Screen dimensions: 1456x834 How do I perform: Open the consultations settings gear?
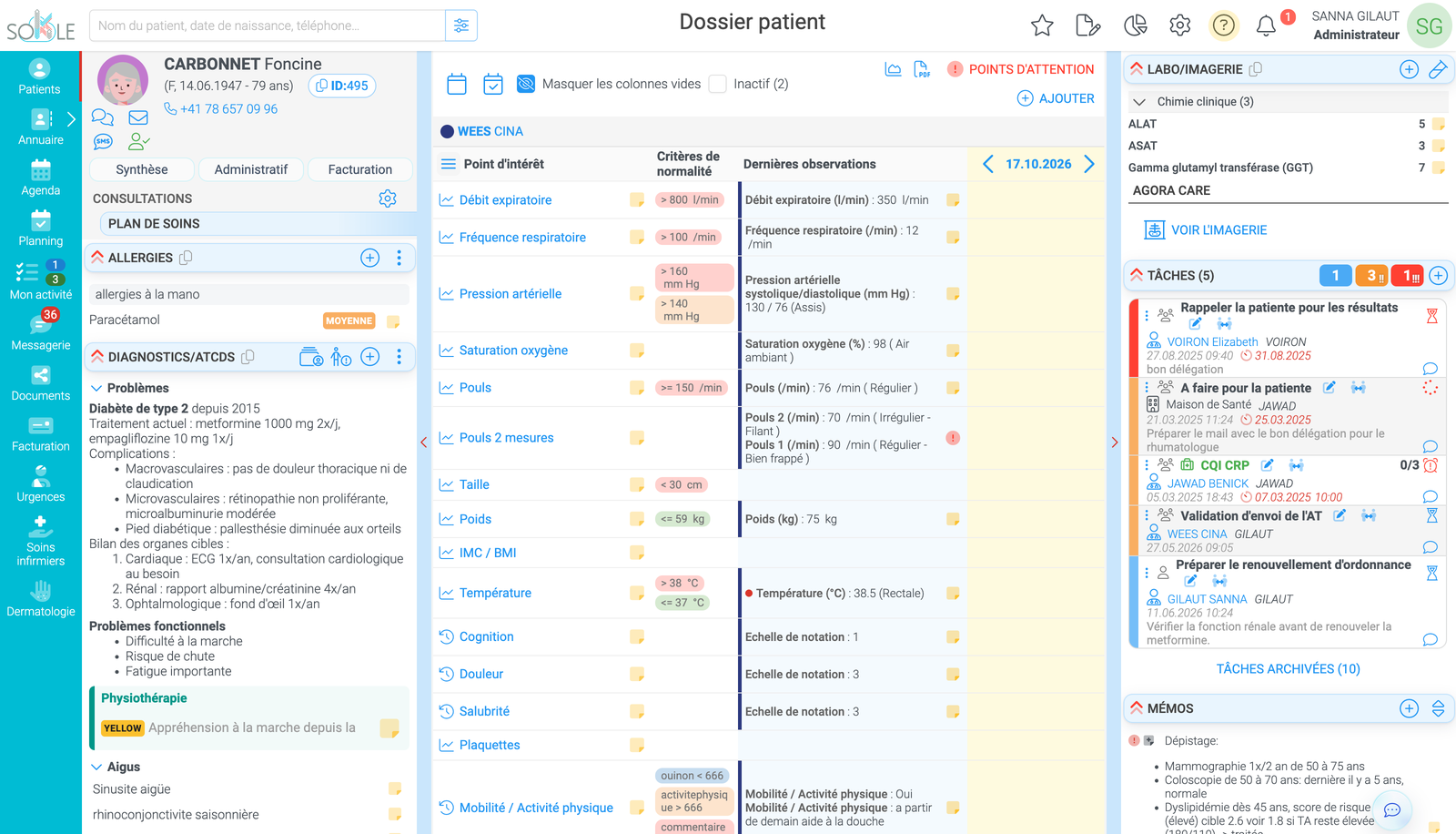[x=388, y=198]
